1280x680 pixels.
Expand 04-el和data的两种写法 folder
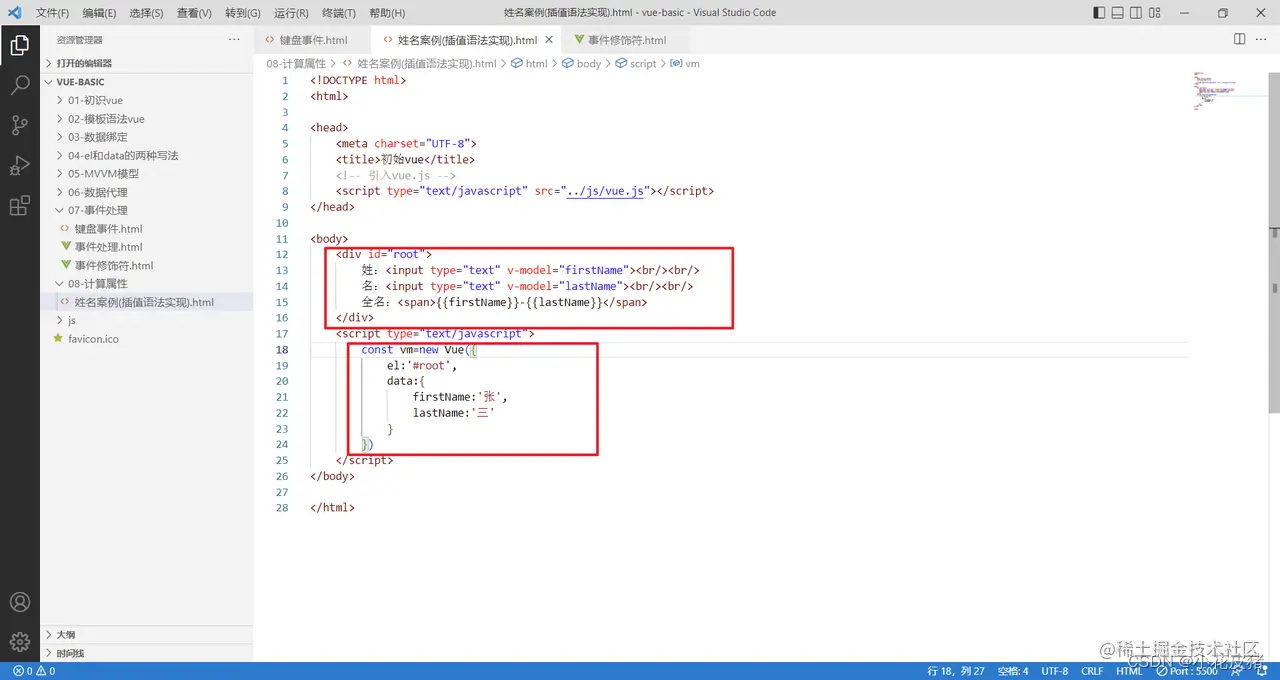point(147,155)
